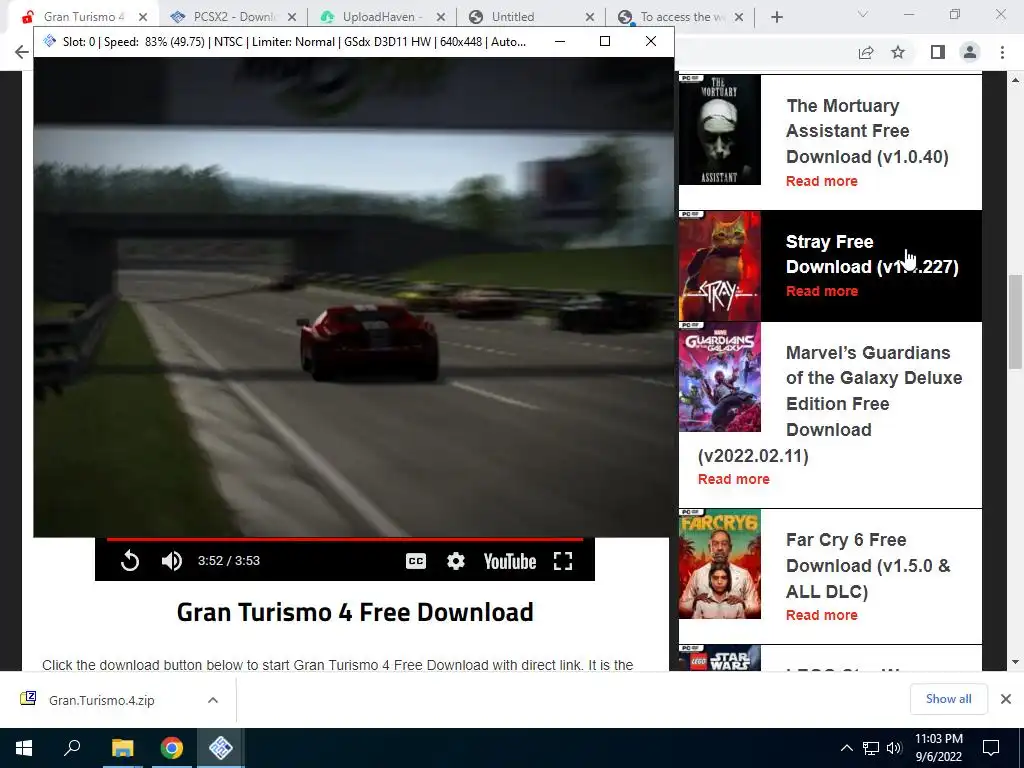
Task: Open PCSX2 from taskbar
Action: point(221,748)
